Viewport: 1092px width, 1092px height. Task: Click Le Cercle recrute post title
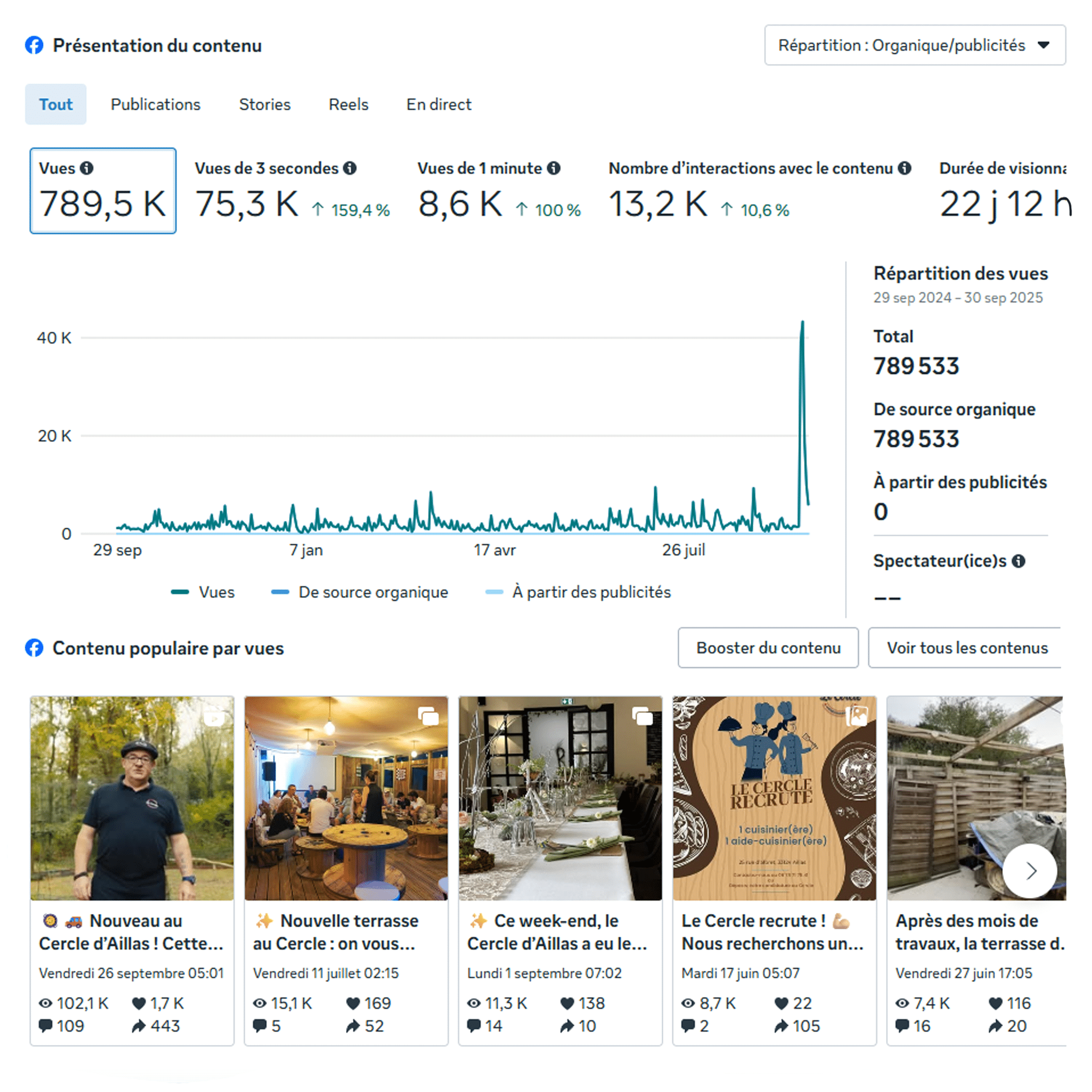click(772, 932)
